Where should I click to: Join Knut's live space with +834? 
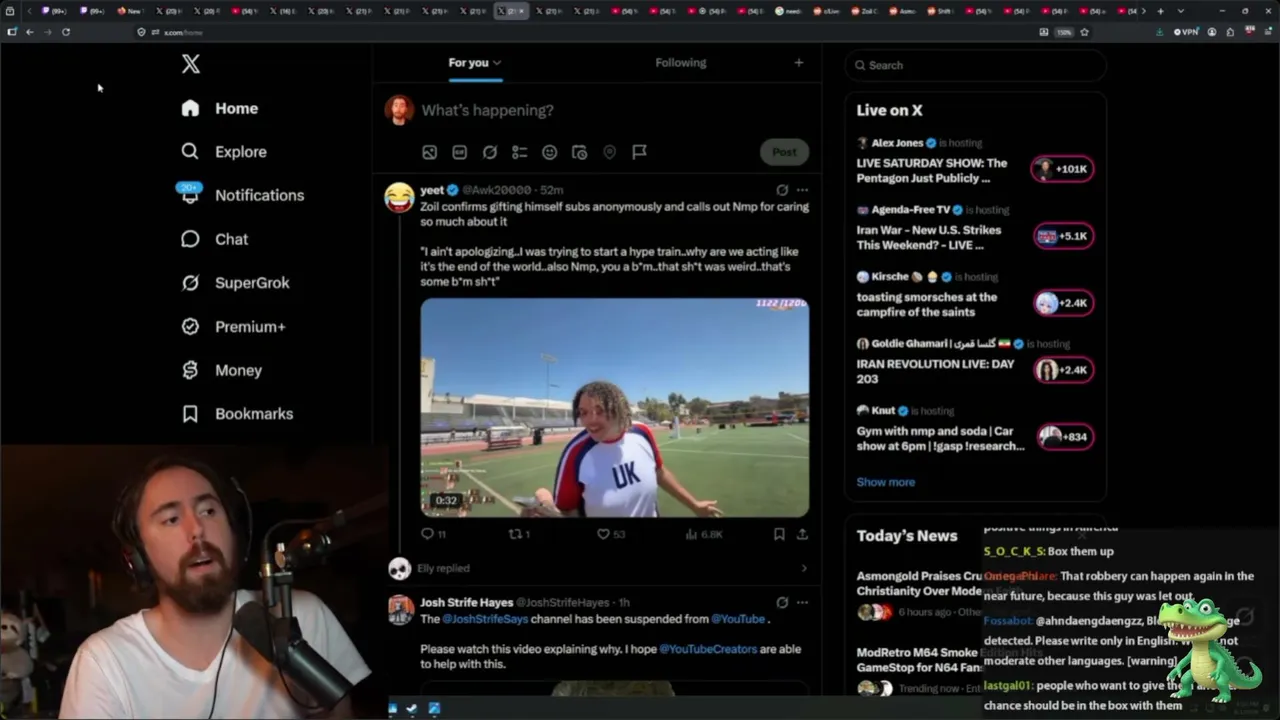[x=1063, y=437]
